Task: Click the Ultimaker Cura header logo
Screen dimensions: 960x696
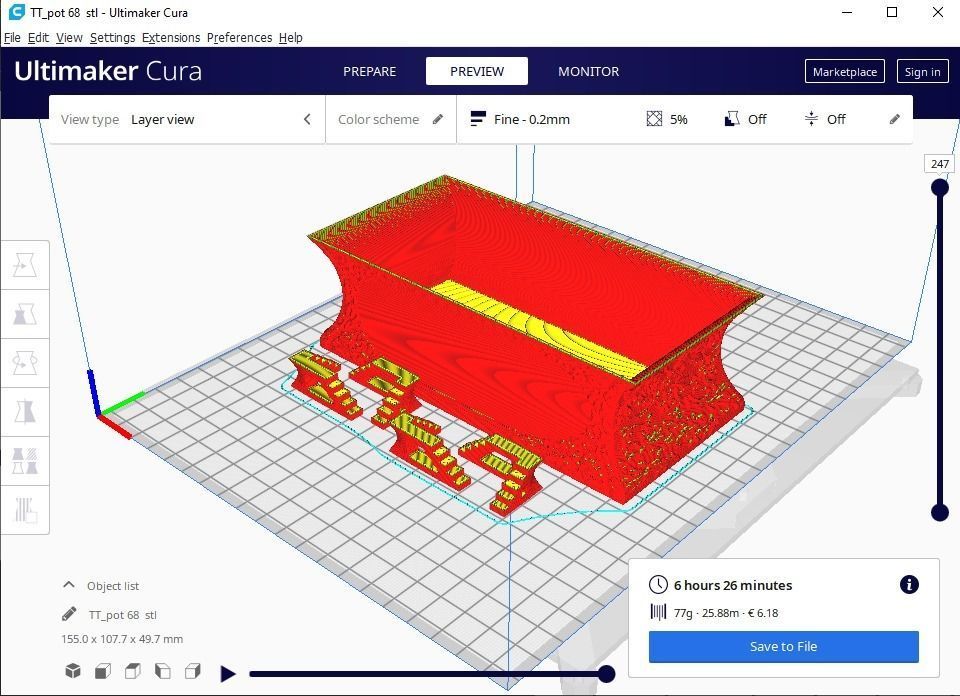Action: 108,71
